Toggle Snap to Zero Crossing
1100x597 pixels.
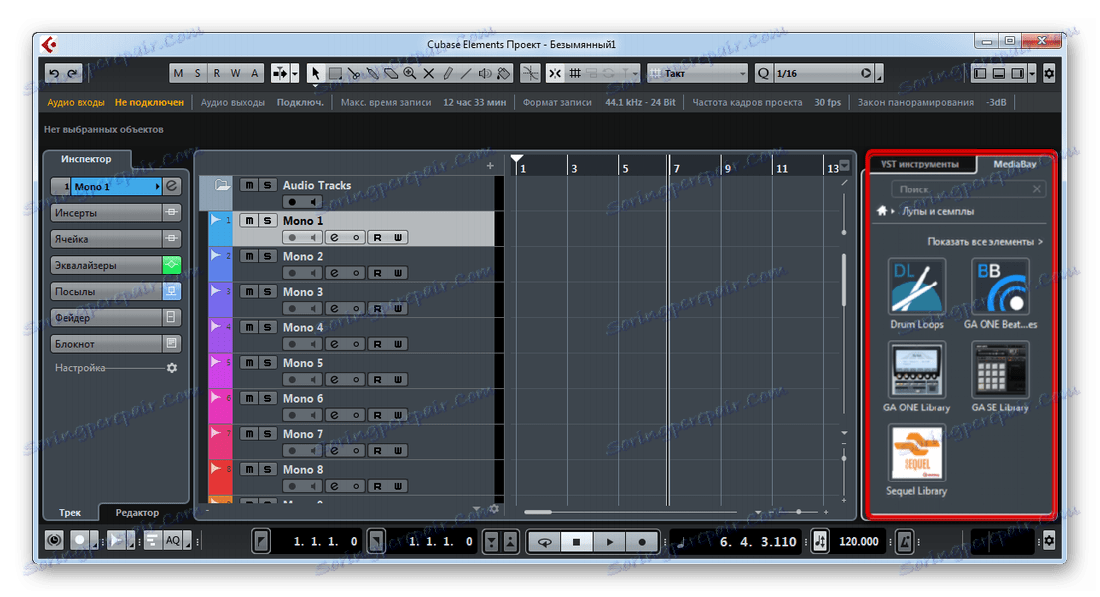point(531,73)
